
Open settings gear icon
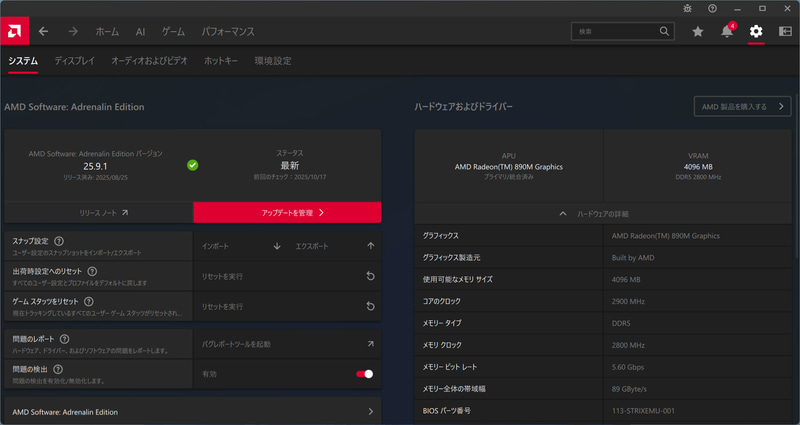756,31
